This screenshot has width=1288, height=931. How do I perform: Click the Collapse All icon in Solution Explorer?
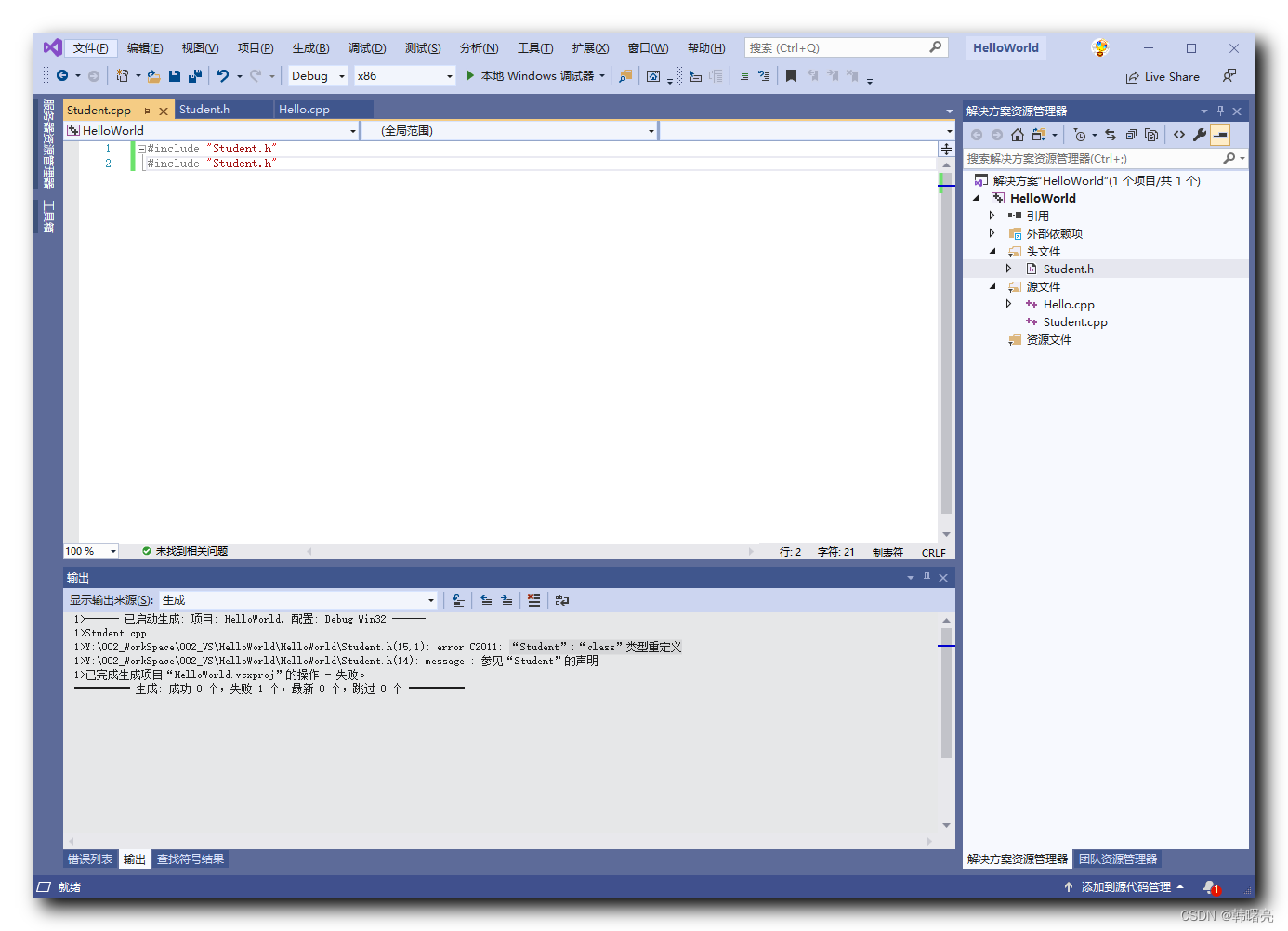(x=1131, y=135)
